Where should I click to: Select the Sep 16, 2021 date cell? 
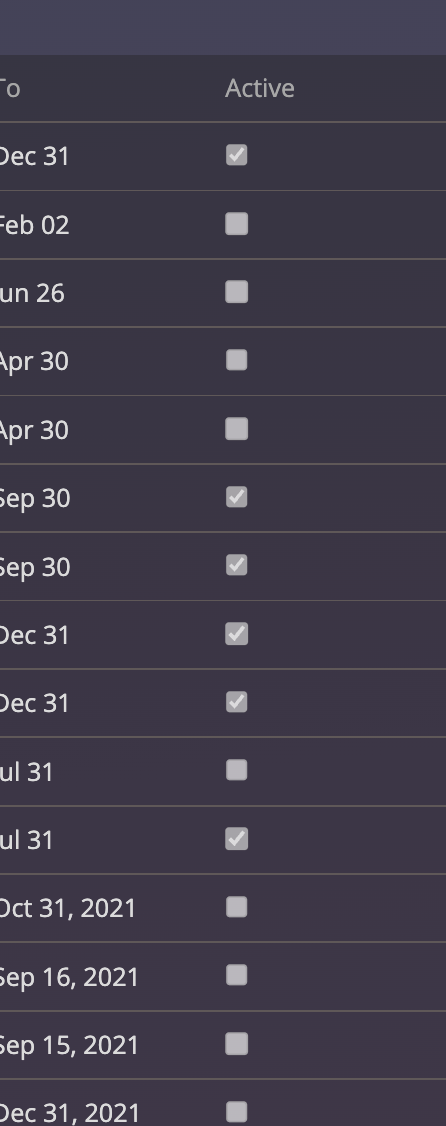[x=68, y=977]
